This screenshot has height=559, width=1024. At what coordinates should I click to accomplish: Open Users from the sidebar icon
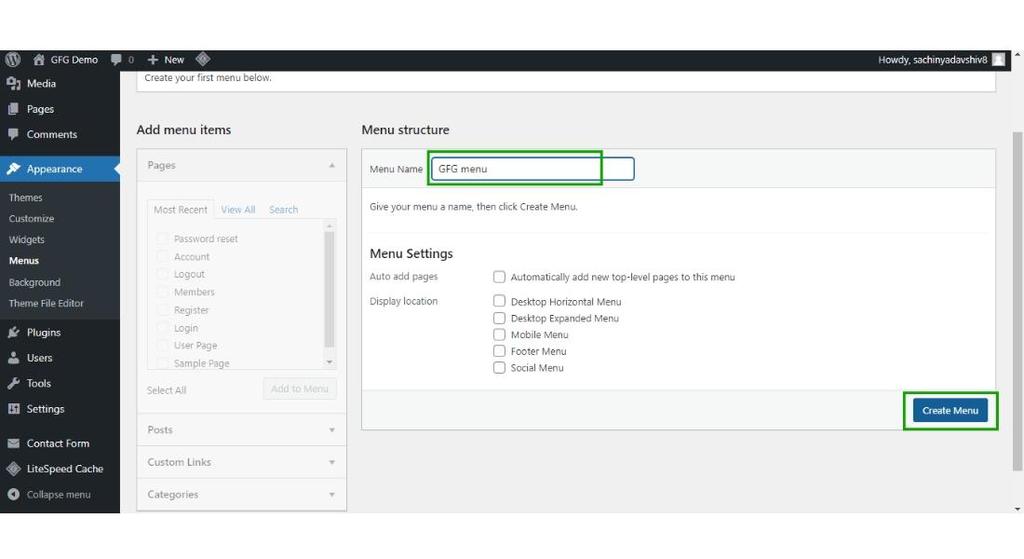coord(14,358)
